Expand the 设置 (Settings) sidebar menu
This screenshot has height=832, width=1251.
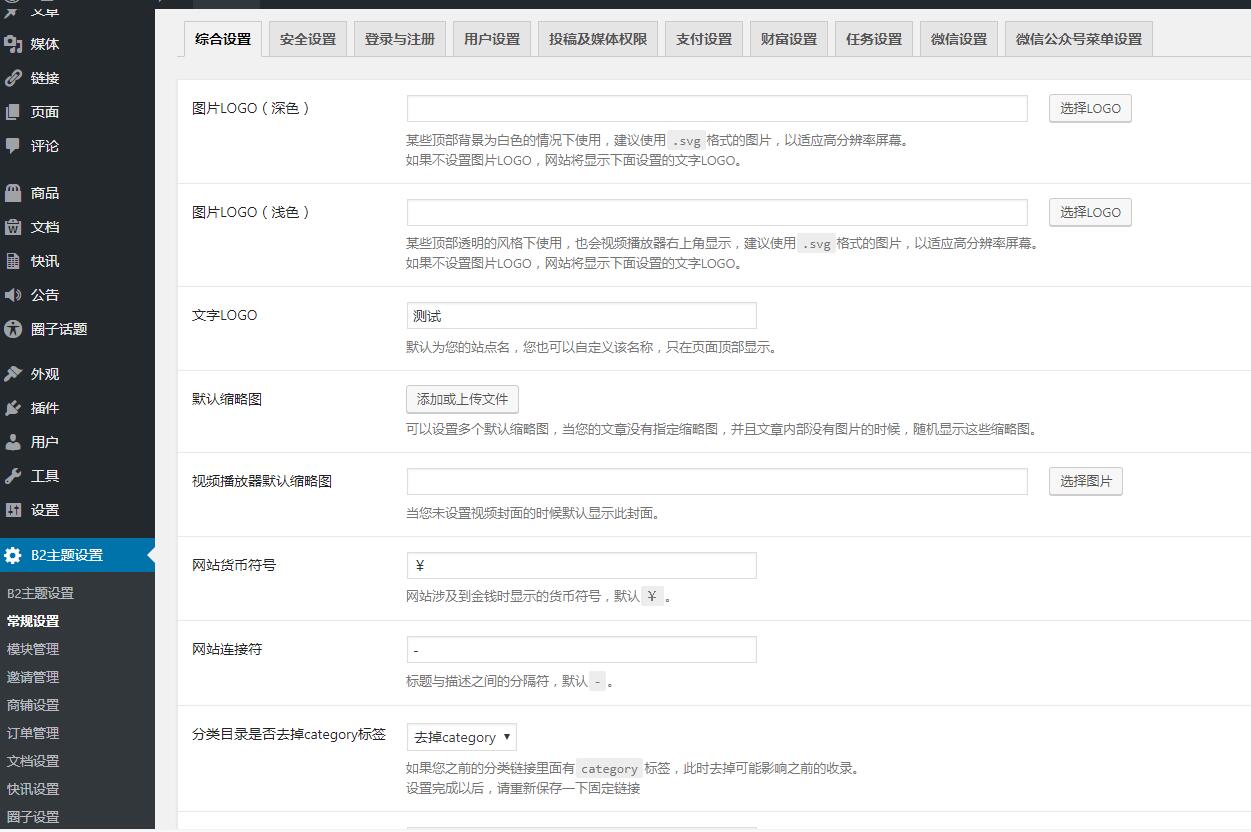tap(43, 509)
